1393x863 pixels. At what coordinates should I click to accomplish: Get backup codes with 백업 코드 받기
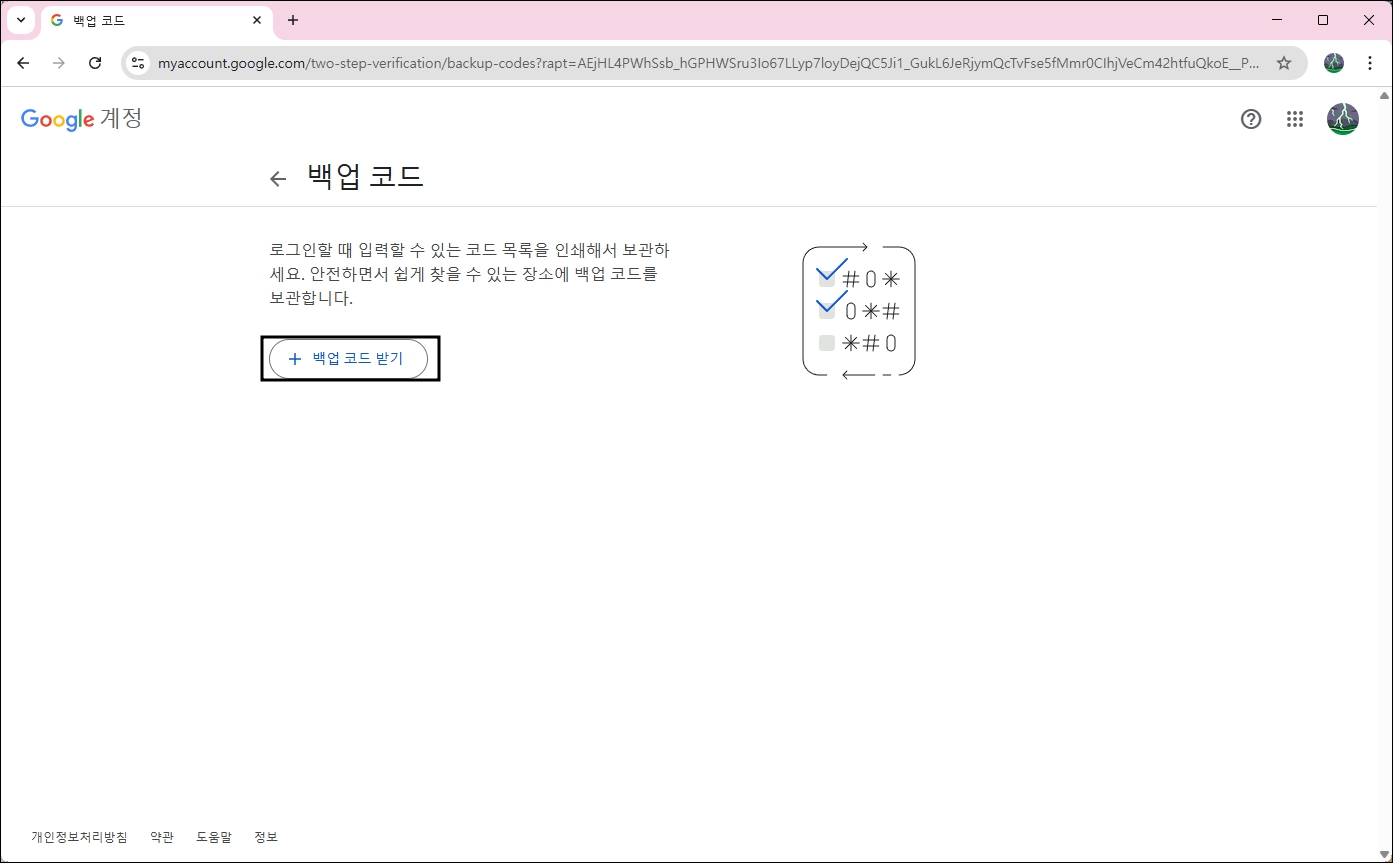[350, 358]
